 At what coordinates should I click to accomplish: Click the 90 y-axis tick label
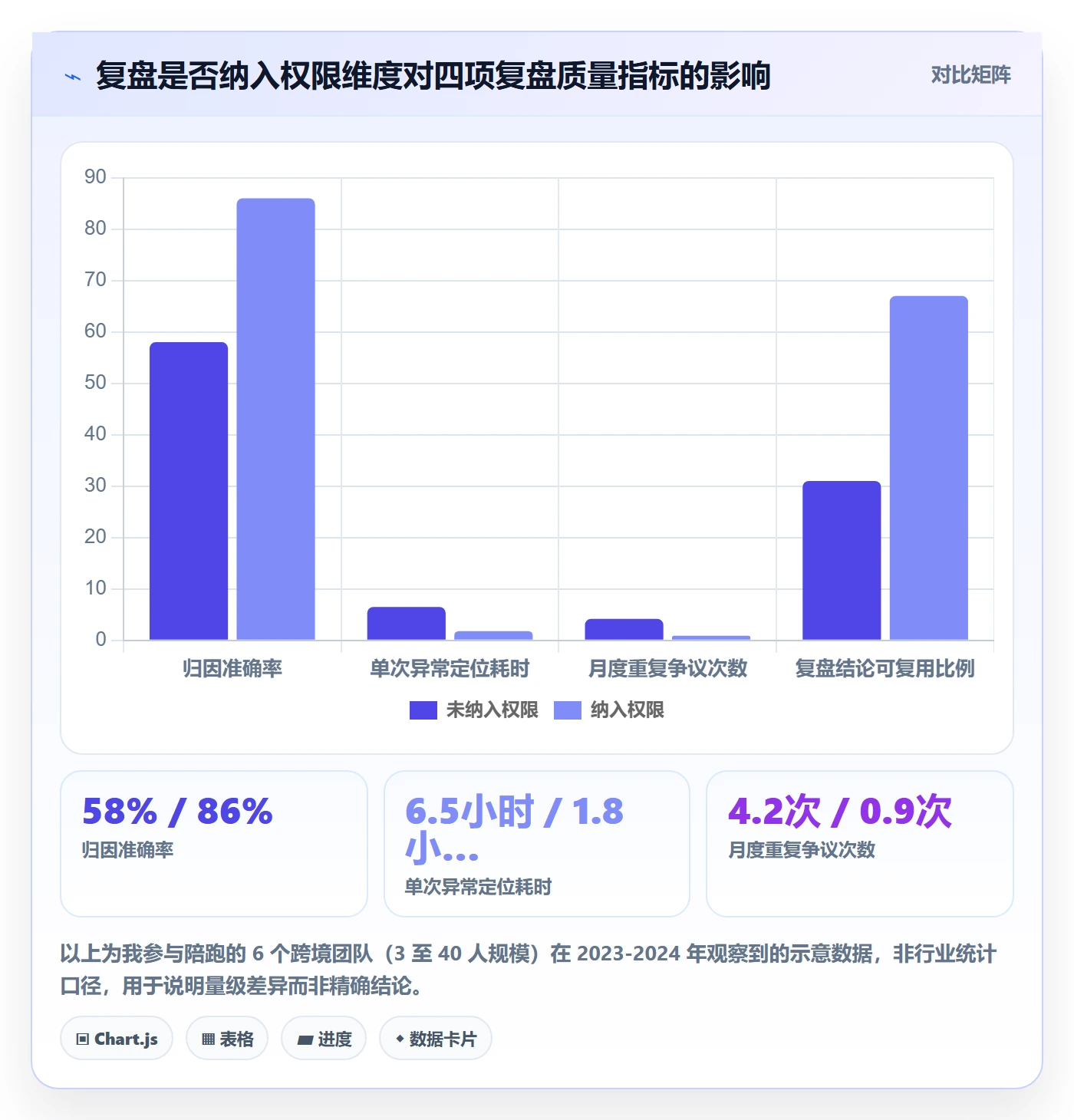(96, 177)
